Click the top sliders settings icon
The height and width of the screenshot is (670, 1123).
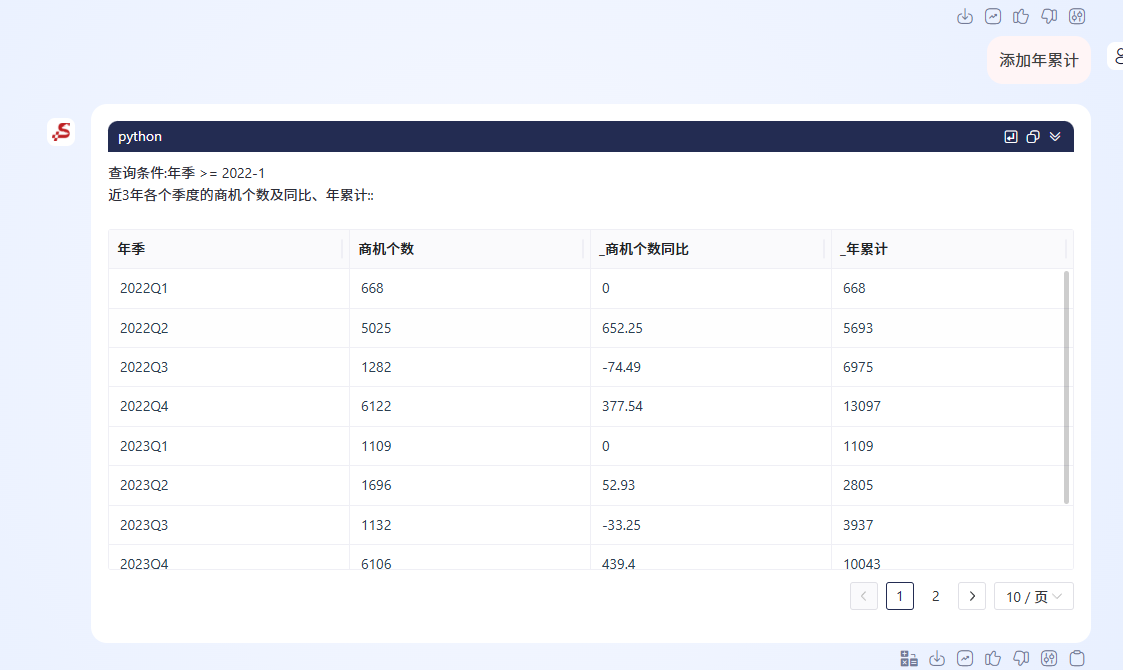(x=1076, y=16)
